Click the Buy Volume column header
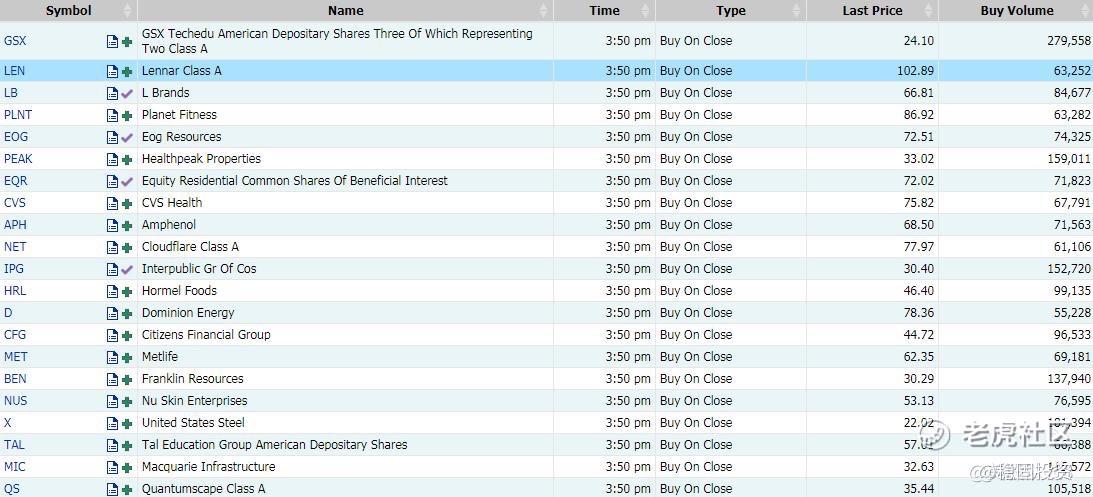The image size is (1093, 497). (x=1016, y=10)
